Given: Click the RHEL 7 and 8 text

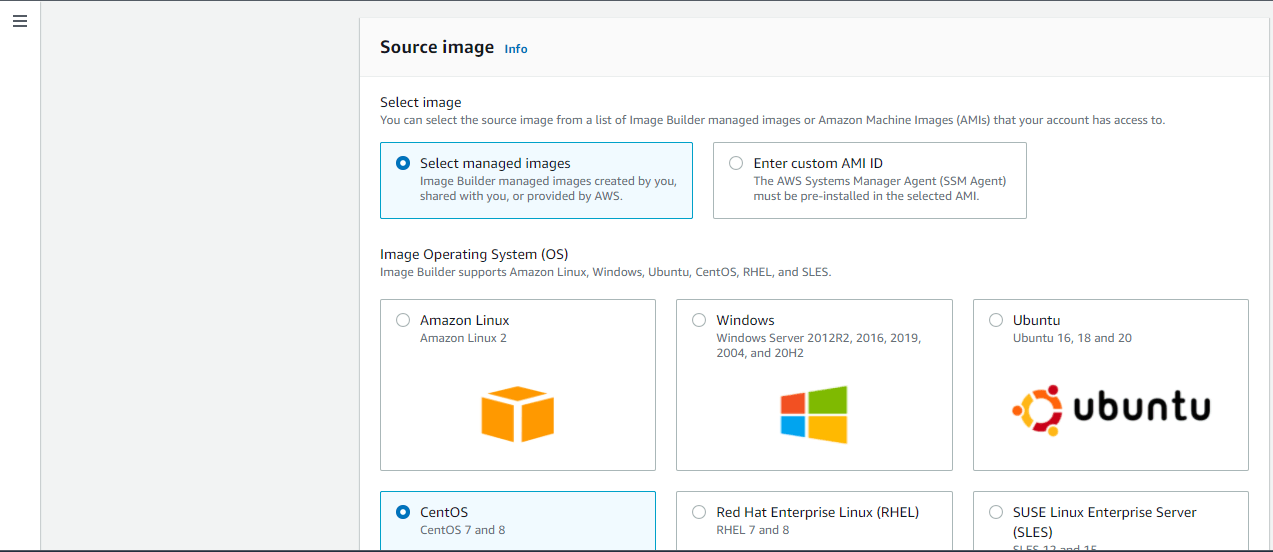Looking at the screenshot, I should pyautogui.click(x=753, y=530).
